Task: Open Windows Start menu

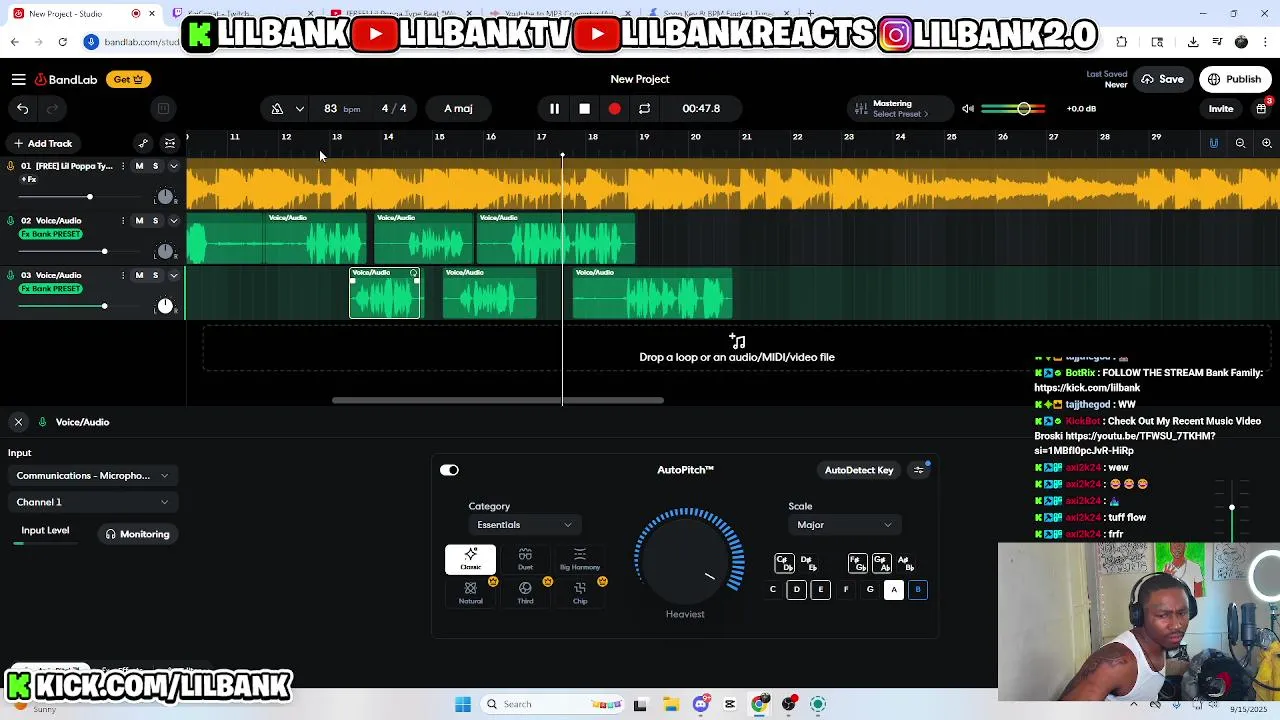Action: point(463,704)
